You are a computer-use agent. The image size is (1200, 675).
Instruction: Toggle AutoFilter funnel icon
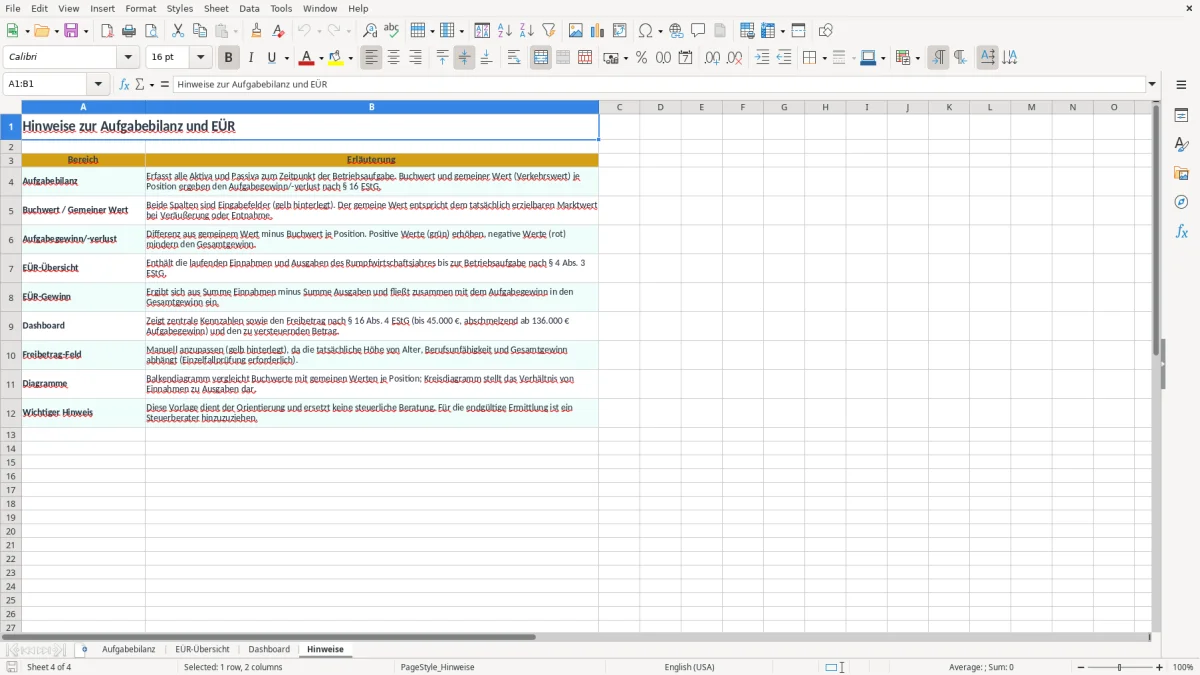tap(548, 31)
